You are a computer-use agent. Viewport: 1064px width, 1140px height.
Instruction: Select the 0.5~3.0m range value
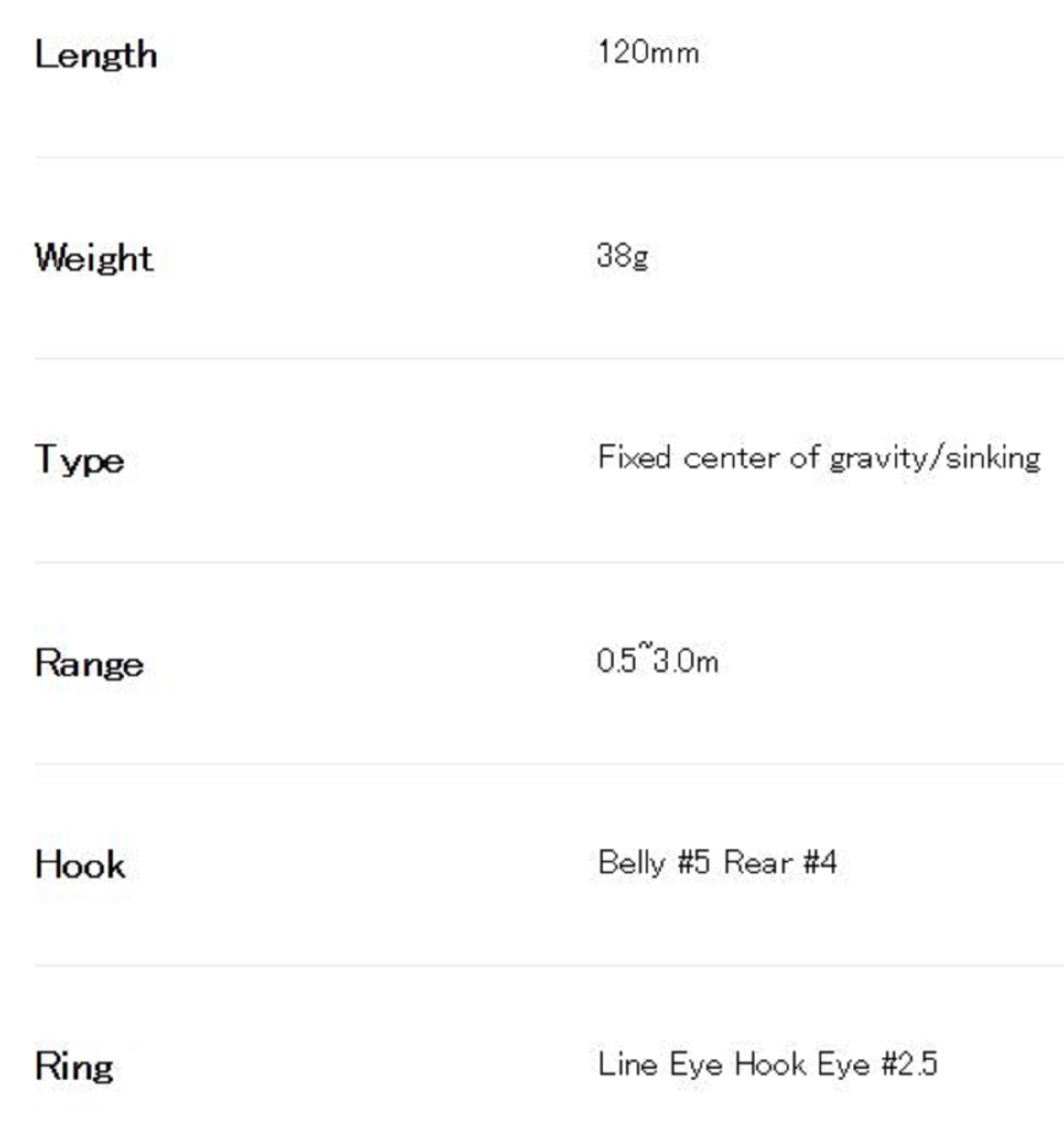(657, 661)
